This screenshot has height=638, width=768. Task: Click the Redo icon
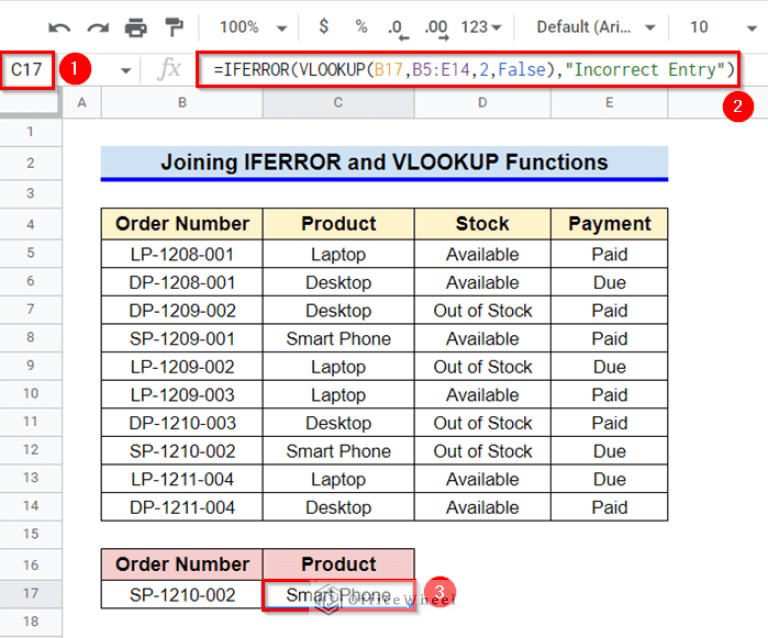(x=98, y=27)
